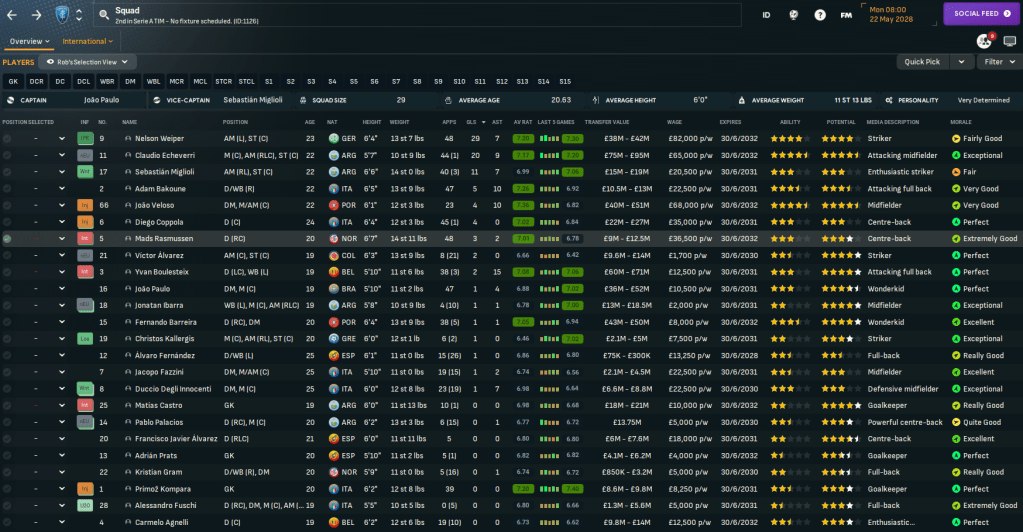Switch to the International tab

point(87,41)
